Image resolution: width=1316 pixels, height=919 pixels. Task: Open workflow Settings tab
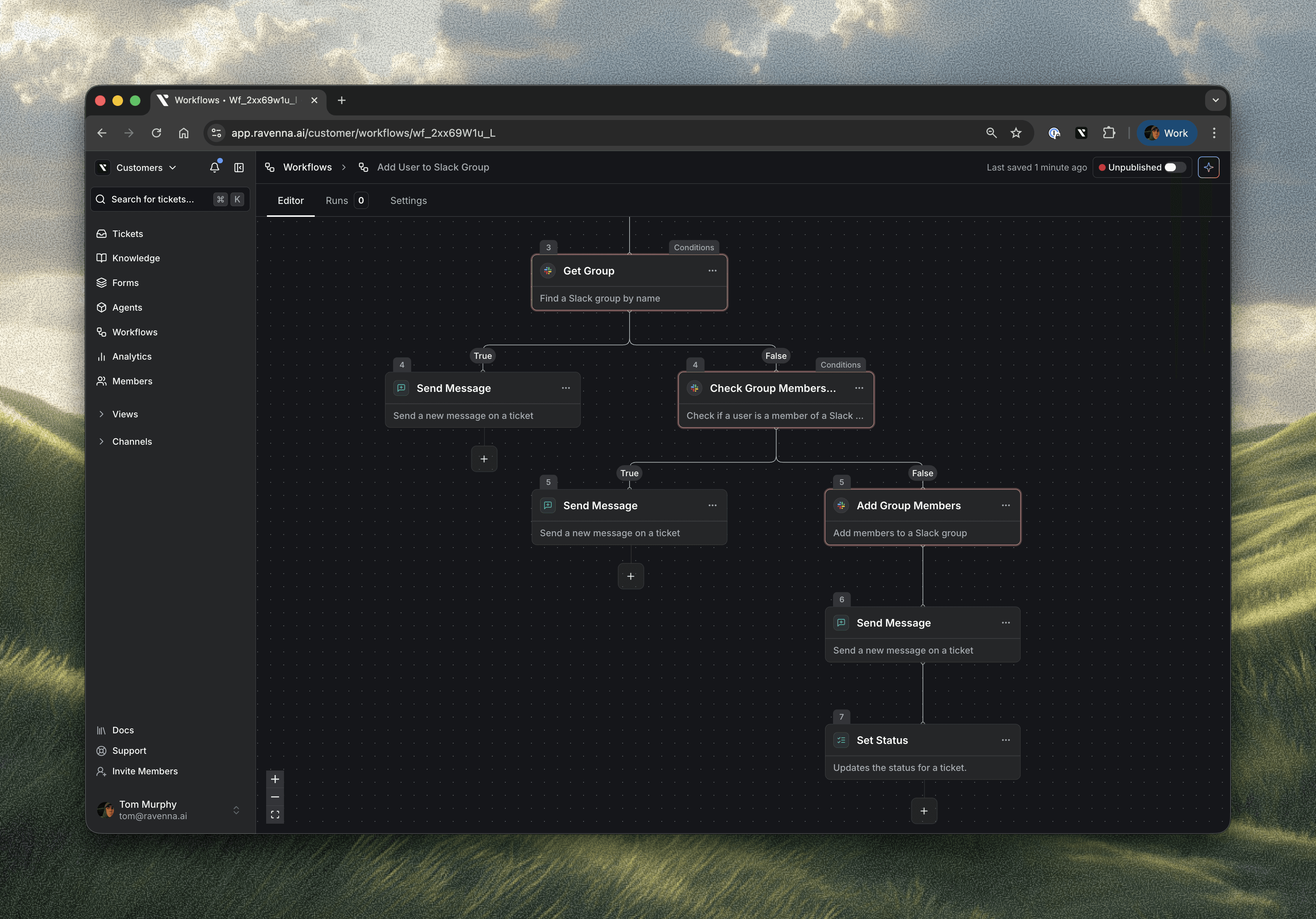(409, 201)
